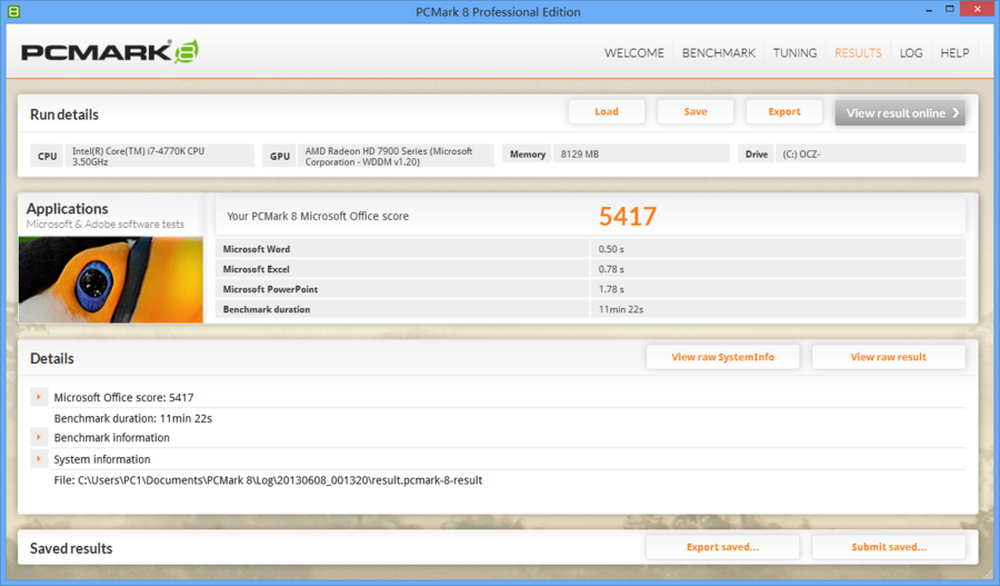The image size is (1000, 586).
Task: Click Export saved... button
Action: tap(723, 547)
